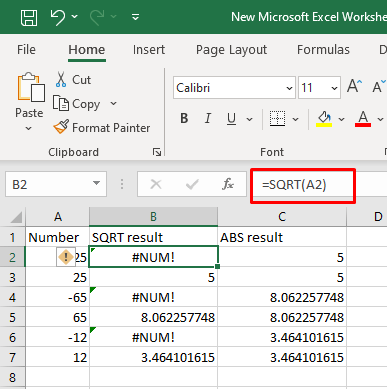Increase font size with large A icon
Image resolution: width=387 pixels, height=389 pixels.
[x=354, y=86]
